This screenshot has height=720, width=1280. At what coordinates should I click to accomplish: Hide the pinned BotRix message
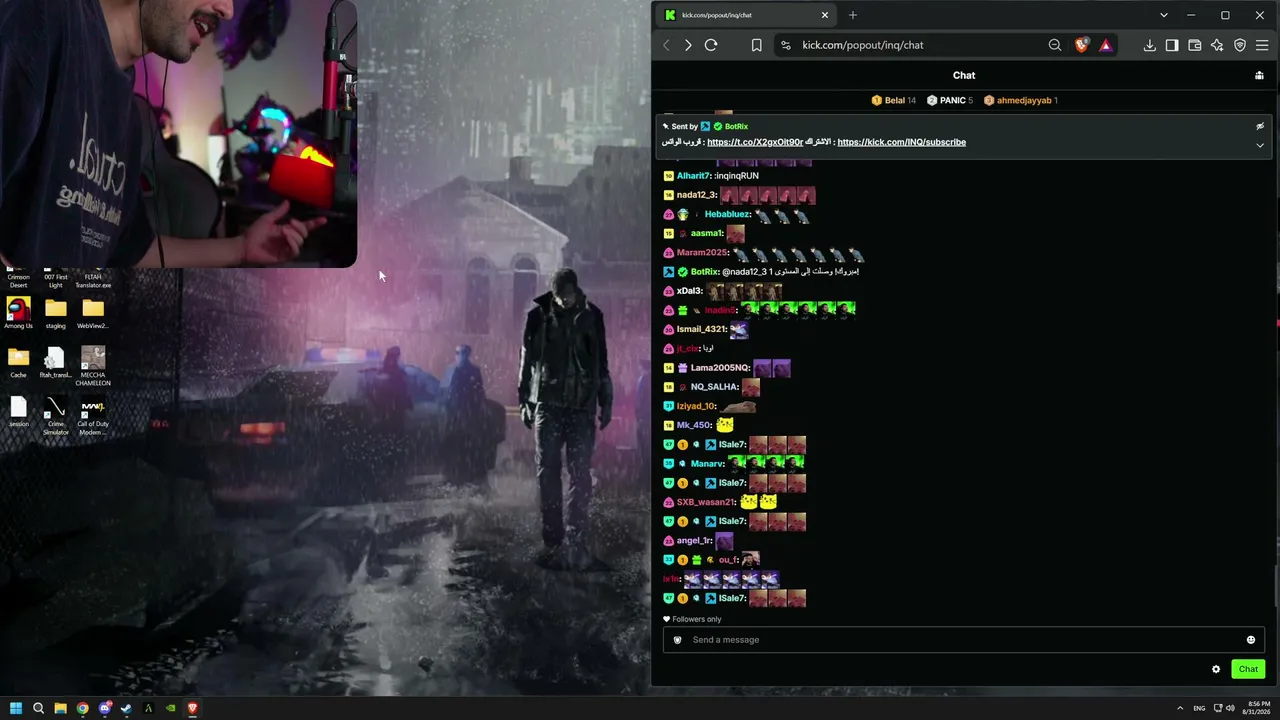pos(1260,126)
